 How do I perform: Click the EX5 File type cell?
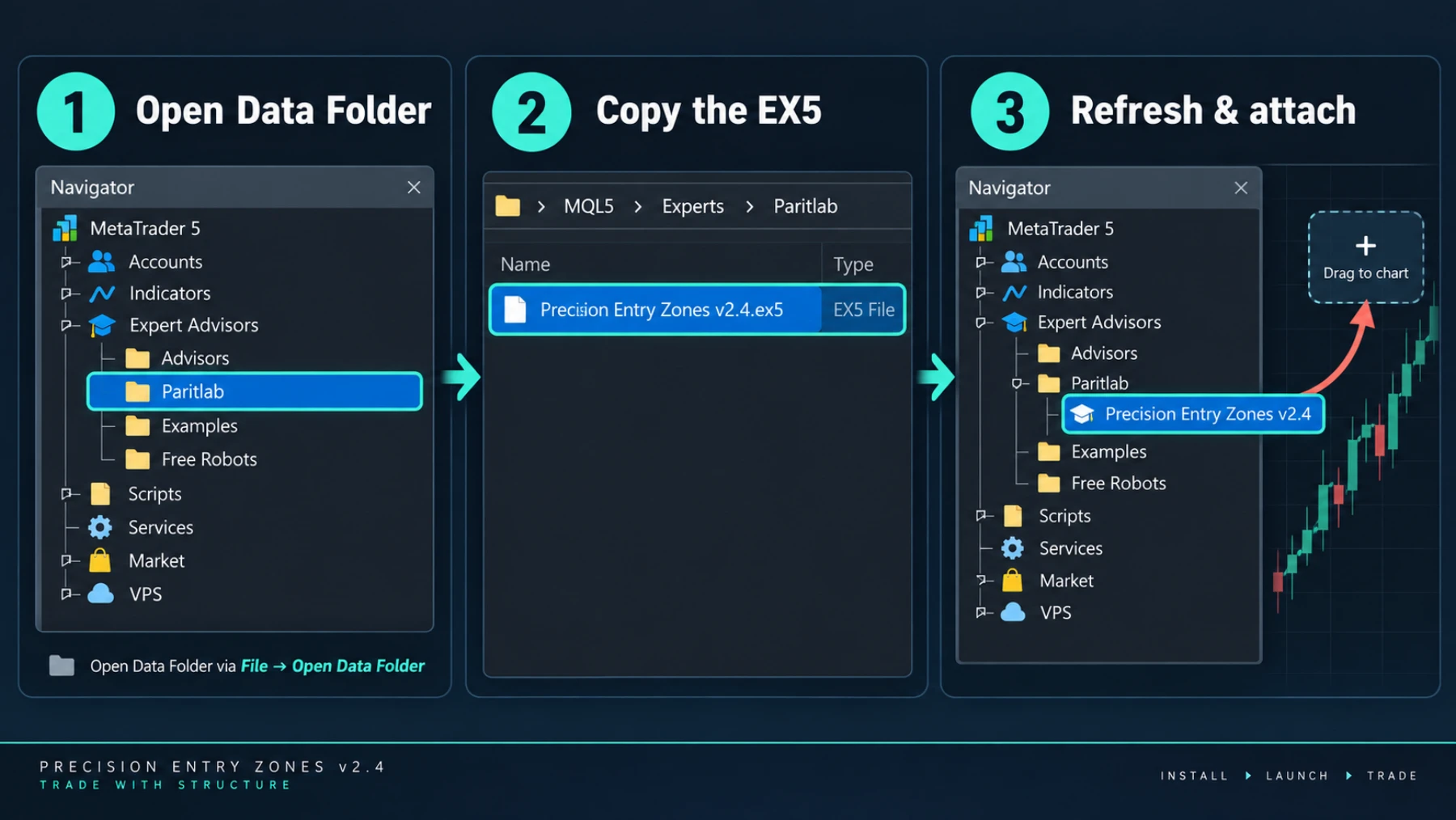coord(864,310)
